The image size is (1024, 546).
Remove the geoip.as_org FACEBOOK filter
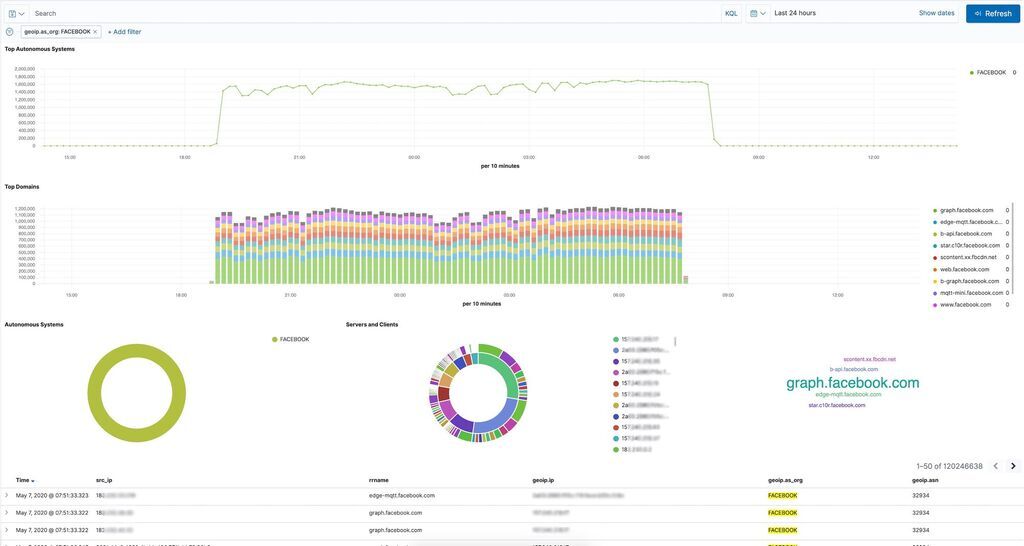[x=95, y=32]
